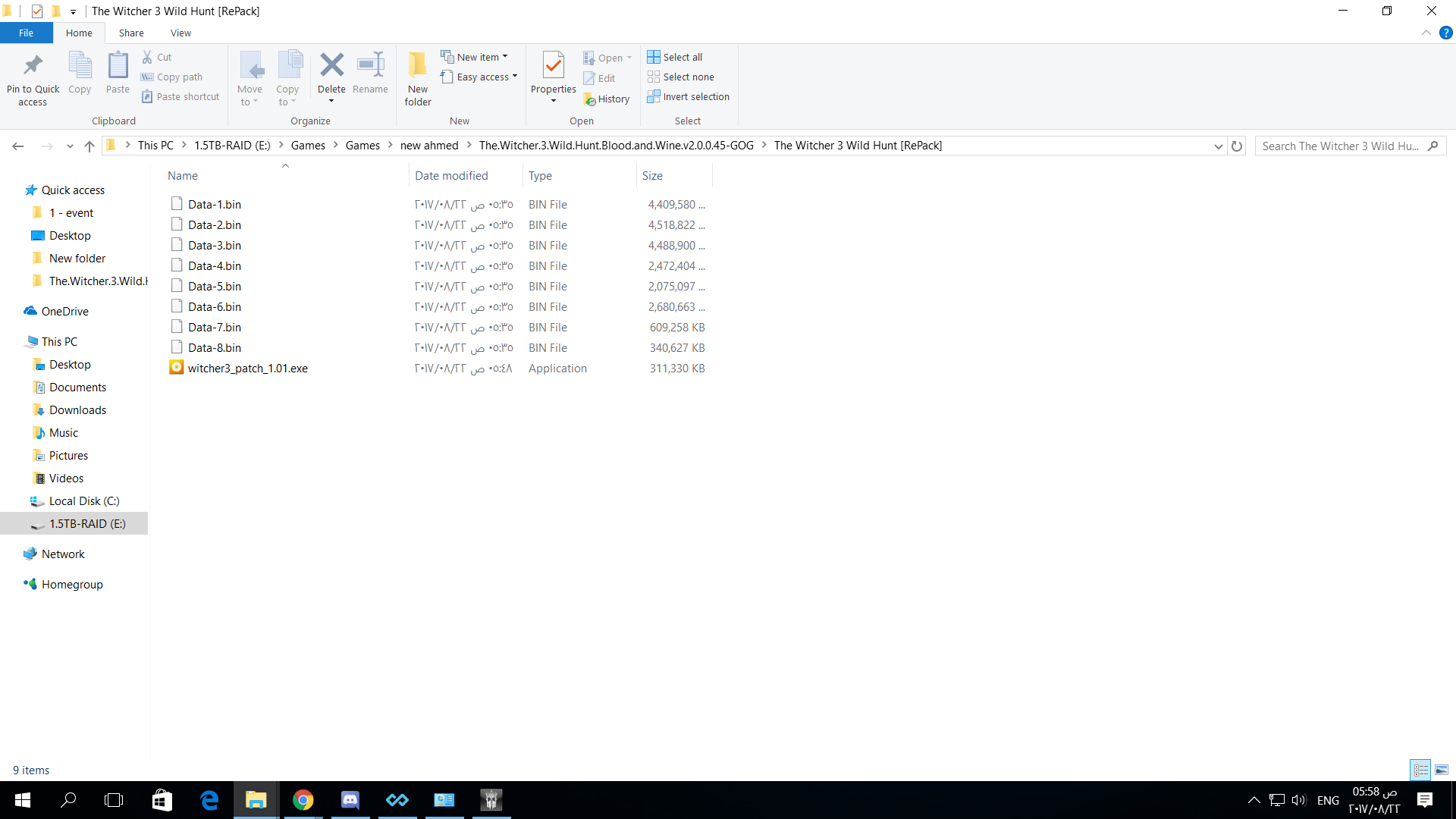Select file Data-8.bin
This screenshot has height=819, width=1456.
[x=215, y=347]
